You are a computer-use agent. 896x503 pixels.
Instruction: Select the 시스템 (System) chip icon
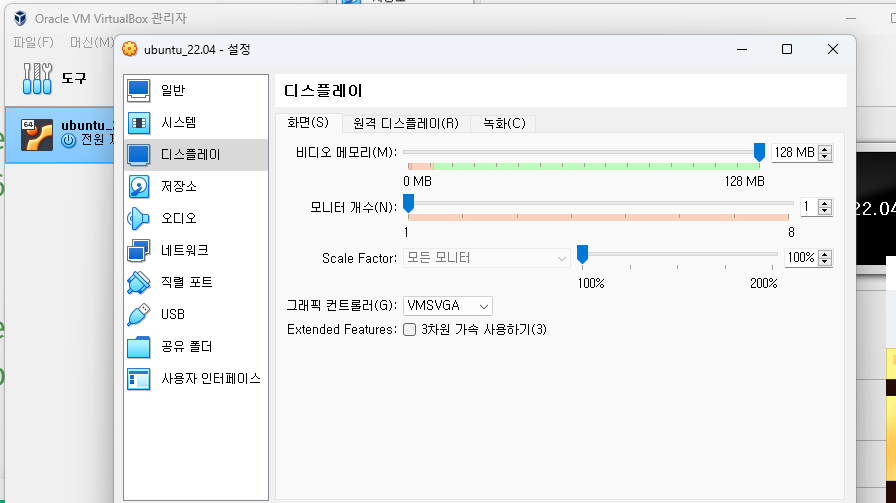pos(139,122)
